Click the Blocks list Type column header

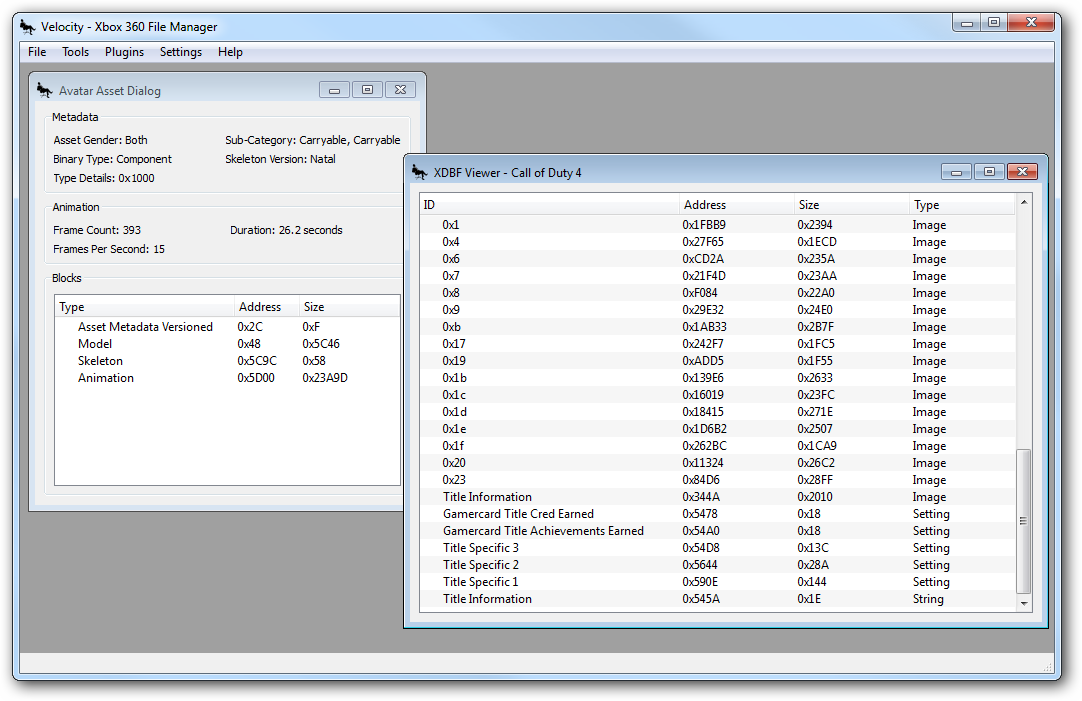coord(145,307)
